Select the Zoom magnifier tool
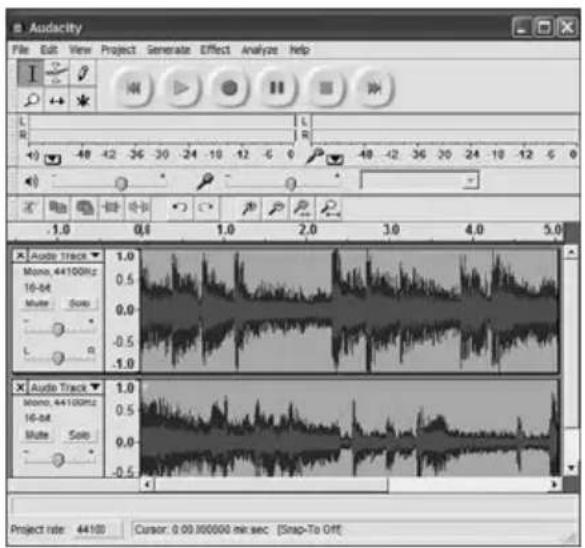The image size is (585, 548). 31,99
